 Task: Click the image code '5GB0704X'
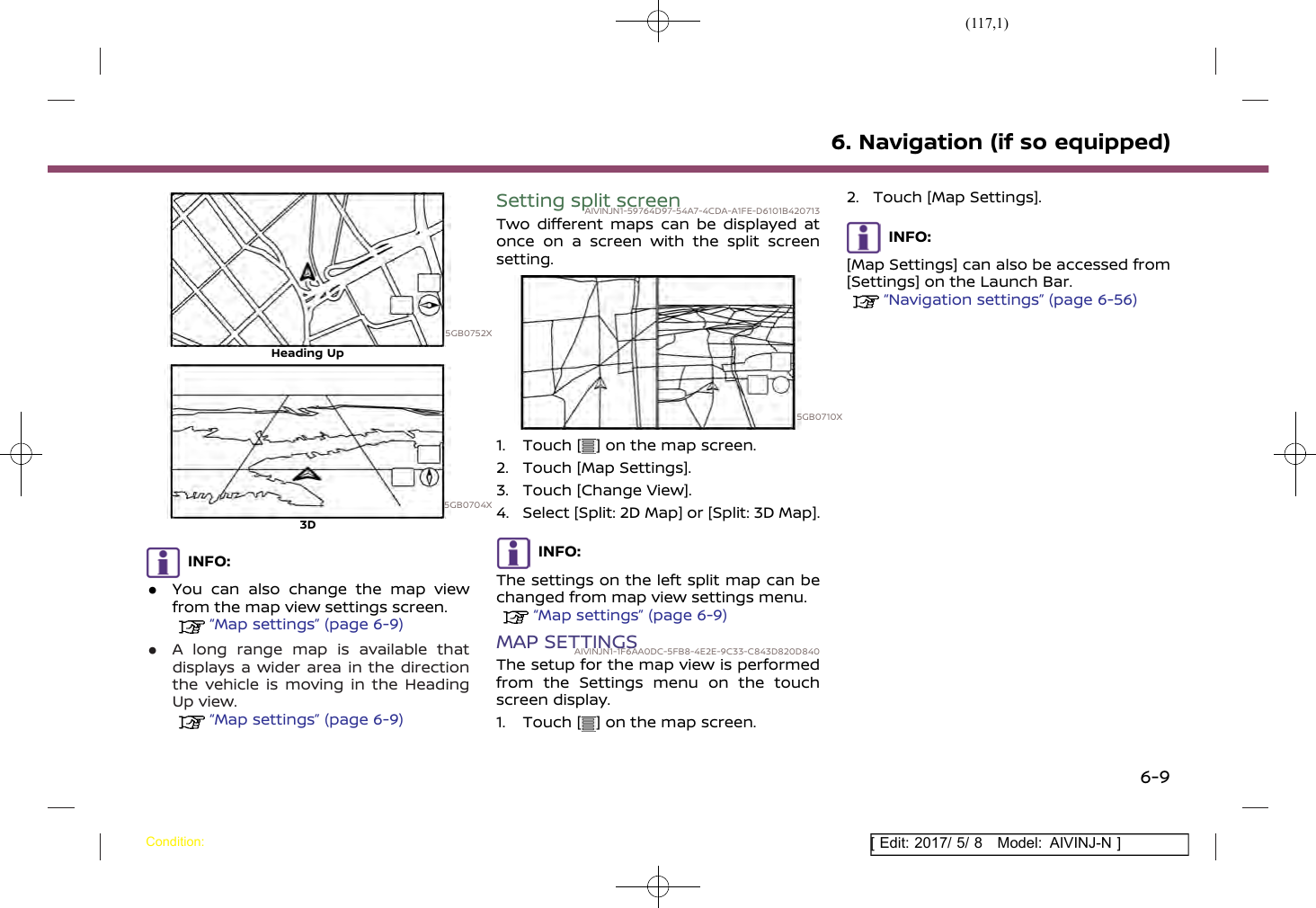[469, 505]
